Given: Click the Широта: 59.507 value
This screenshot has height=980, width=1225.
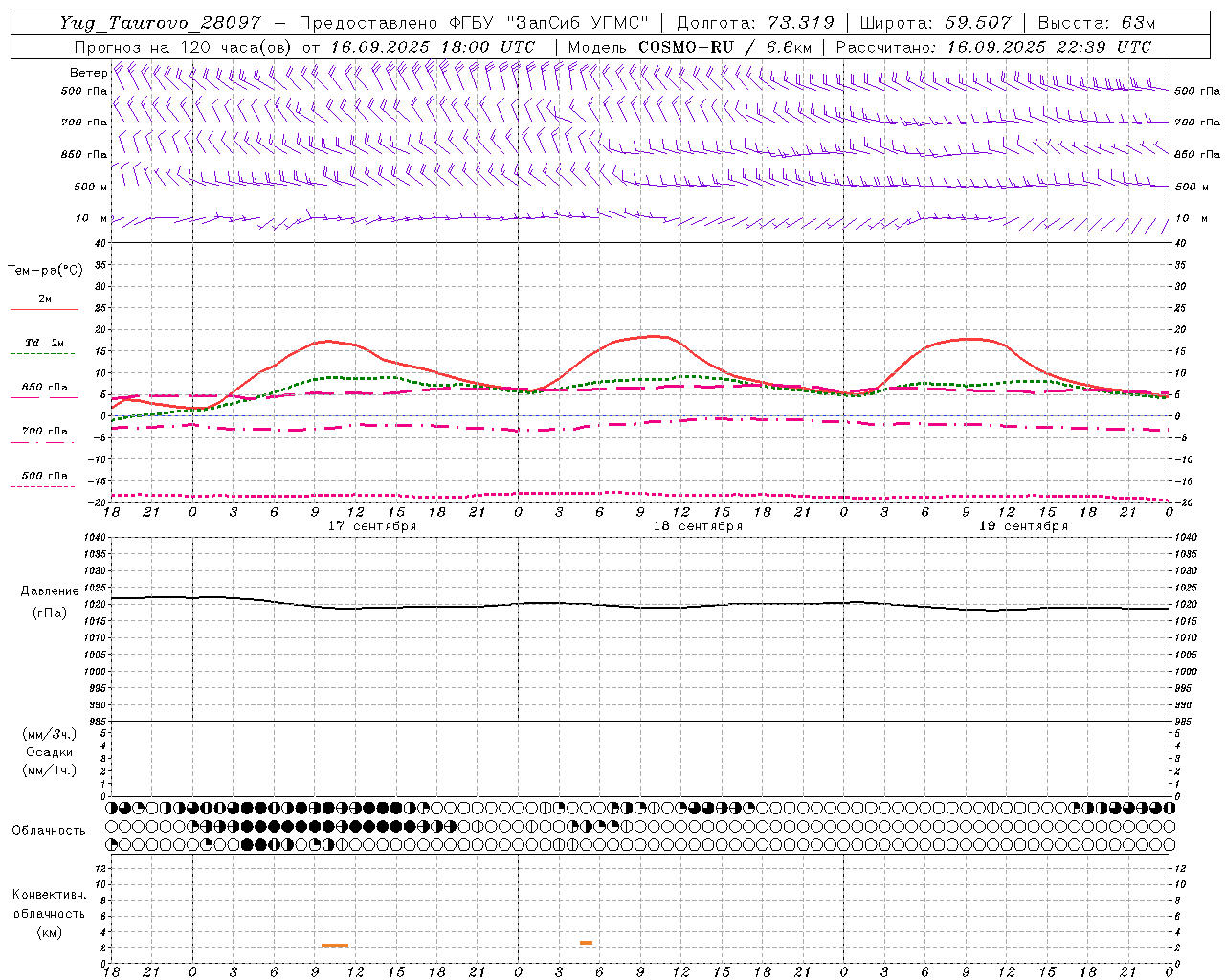Looking at the screenshot, I should click(x=935, y=23).
